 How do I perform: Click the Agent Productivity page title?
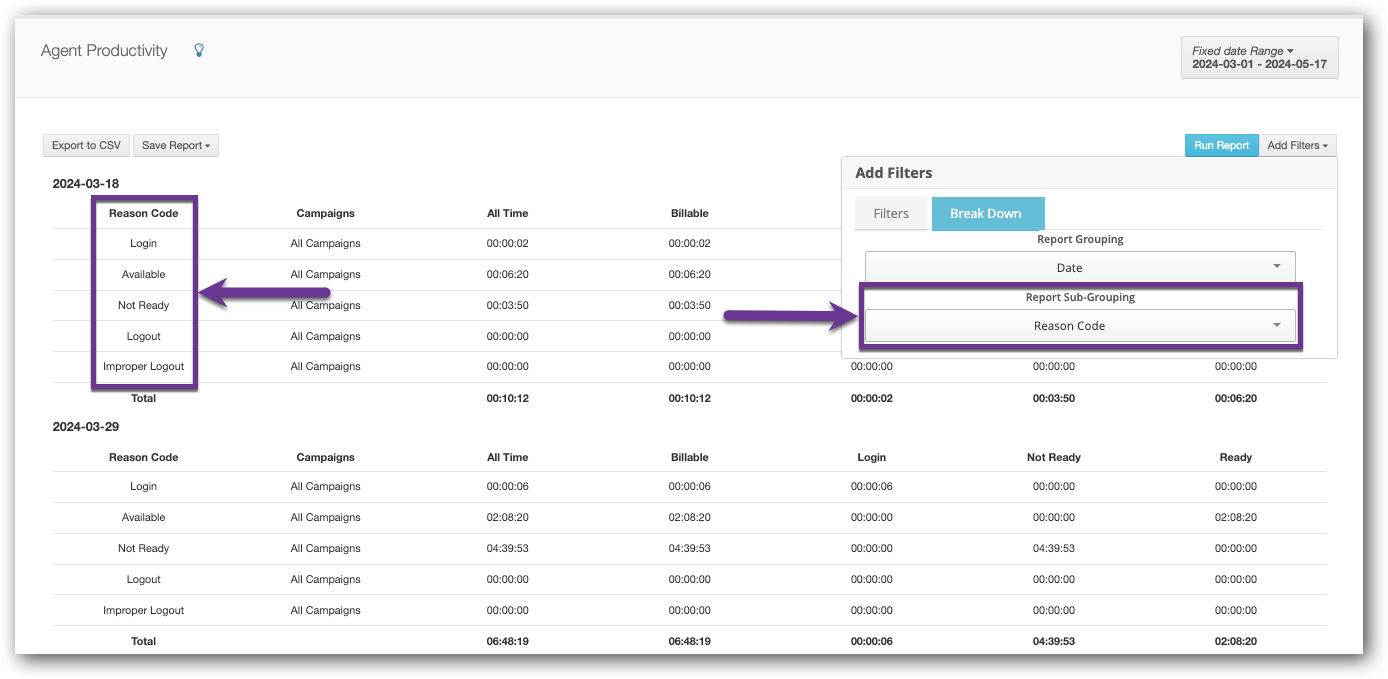[x=104, y=51]
